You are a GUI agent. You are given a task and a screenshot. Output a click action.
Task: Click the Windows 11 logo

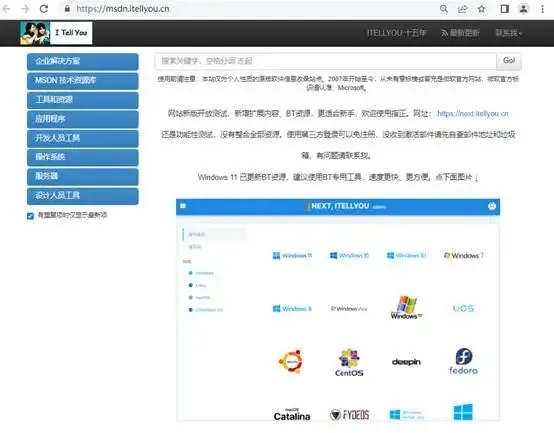click(x=292, y=255)
